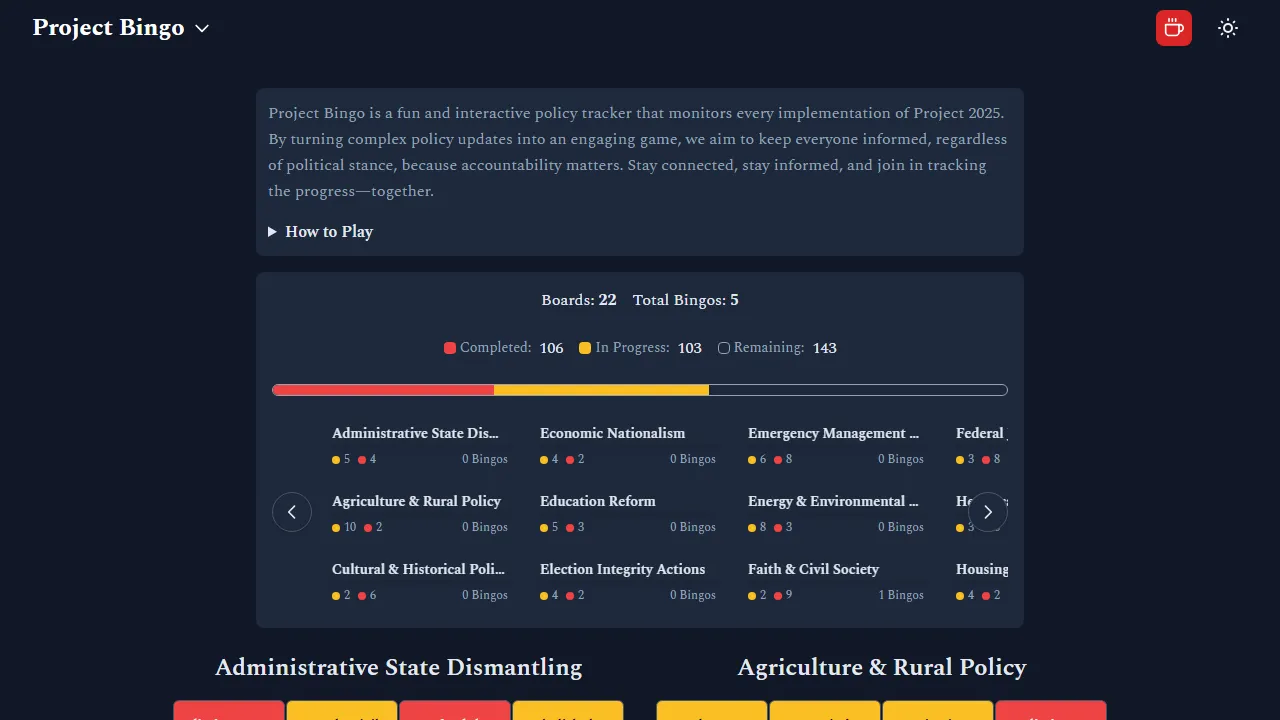Open the Agriculture & Rural Policy board summary
Screen dimensions: 1280x720
tap(419, 513)
